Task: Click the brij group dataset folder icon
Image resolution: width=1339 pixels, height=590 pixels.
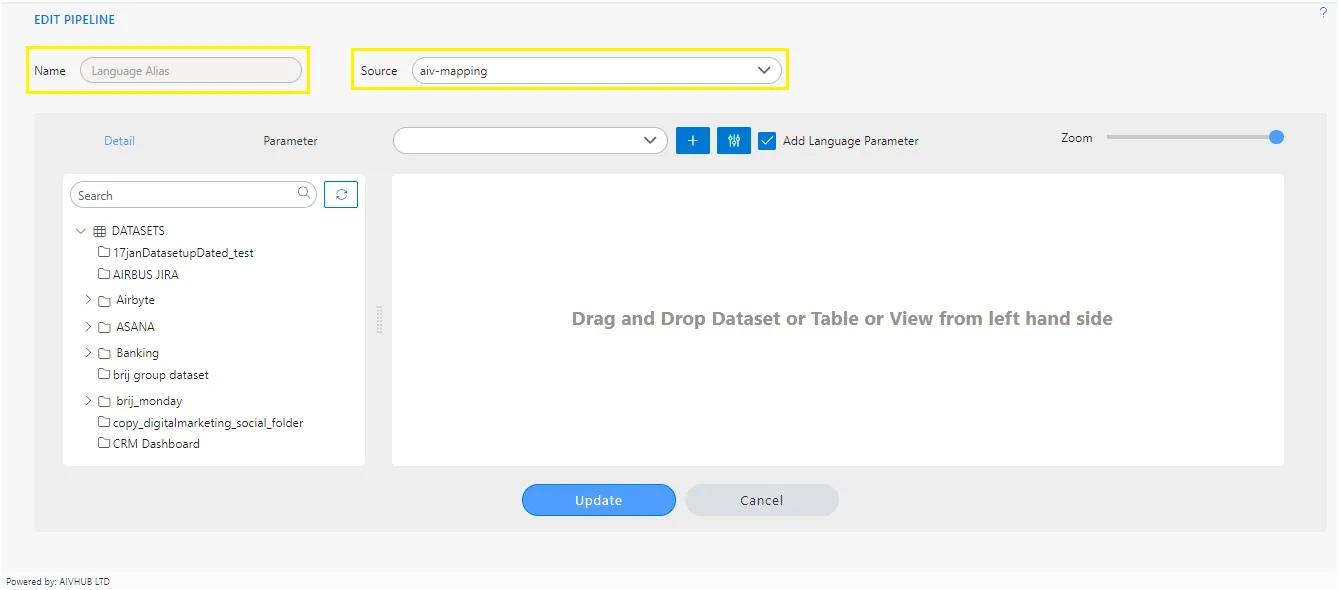Action: (x=104, y=374)
